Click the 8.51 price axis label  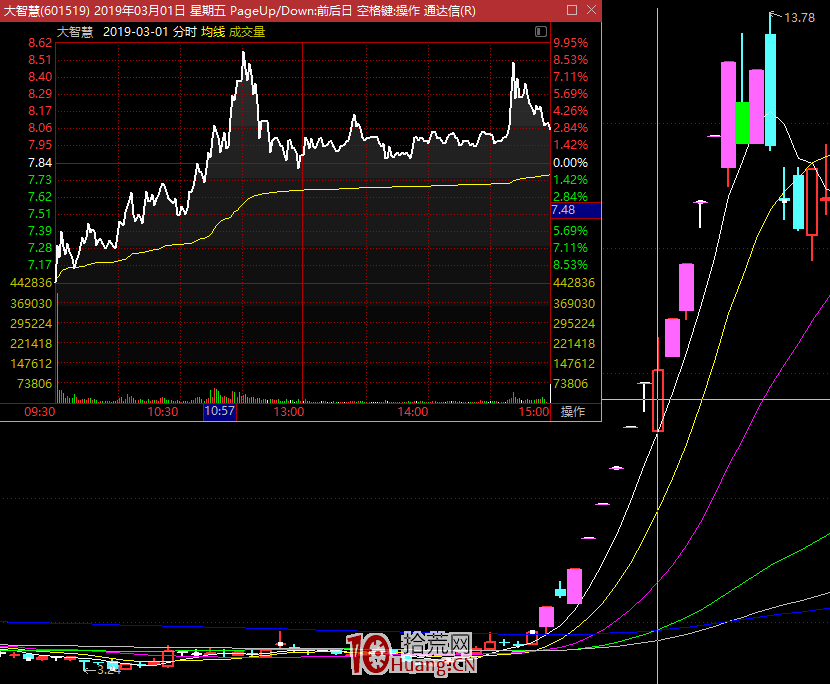click(x=40, y=60)
